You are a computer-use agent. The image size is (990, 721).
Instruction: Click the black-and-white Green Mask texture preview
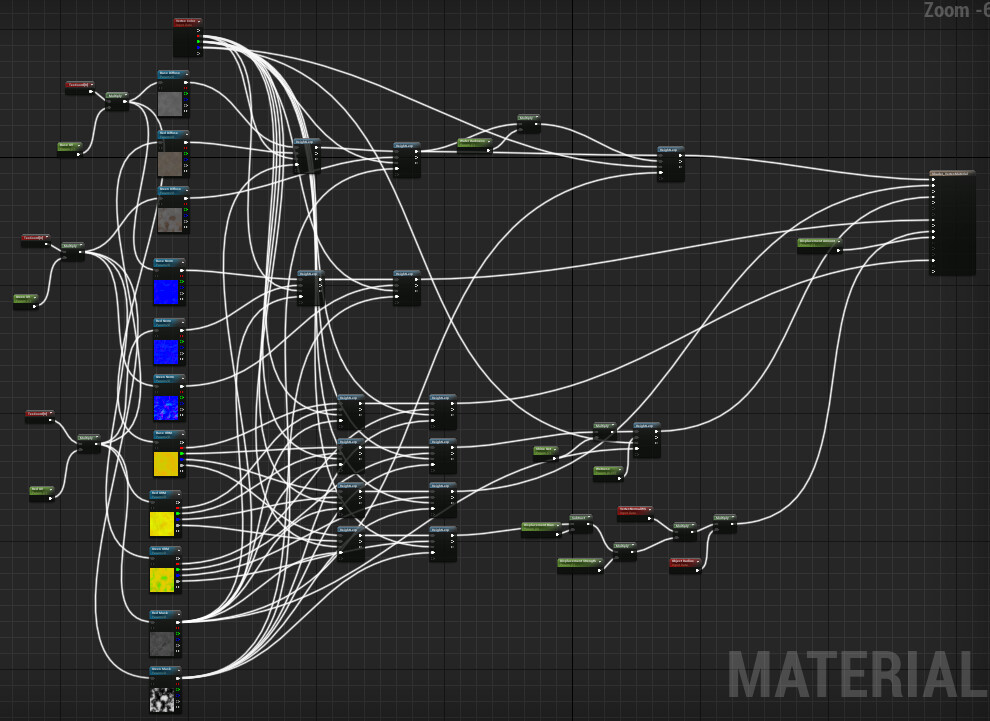coord(162,700)
